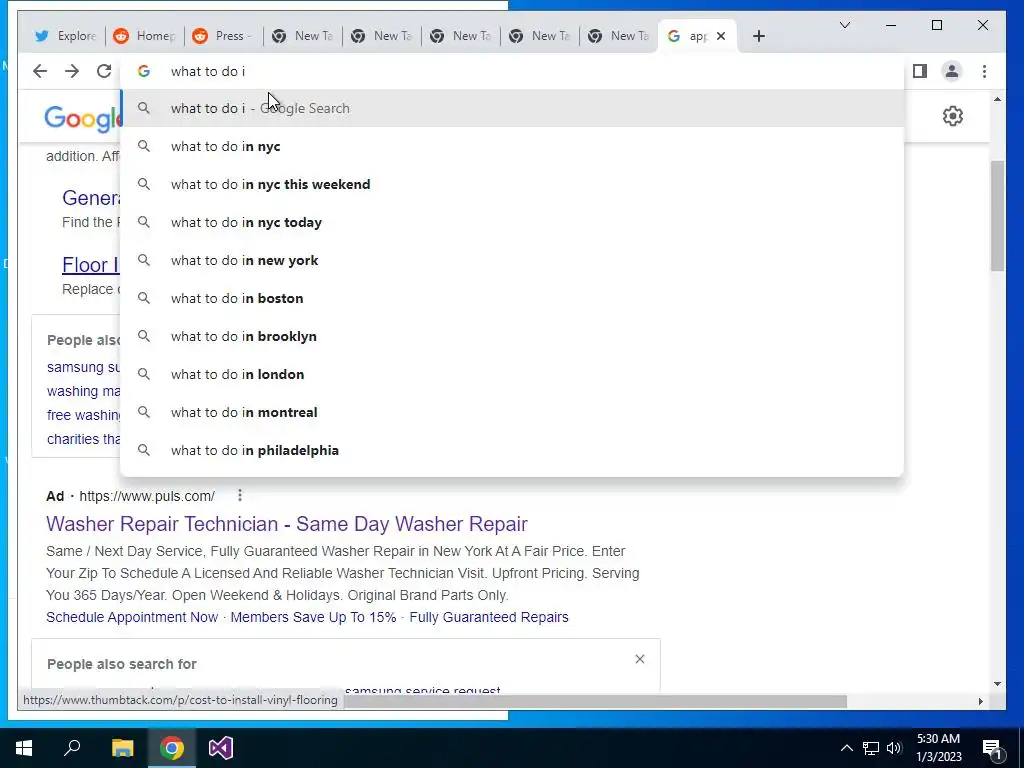Image resolution: width=1024 pixels, height=768 pixels.
Task: Switch to the last New Tab tab
Action: coord(618,36)
